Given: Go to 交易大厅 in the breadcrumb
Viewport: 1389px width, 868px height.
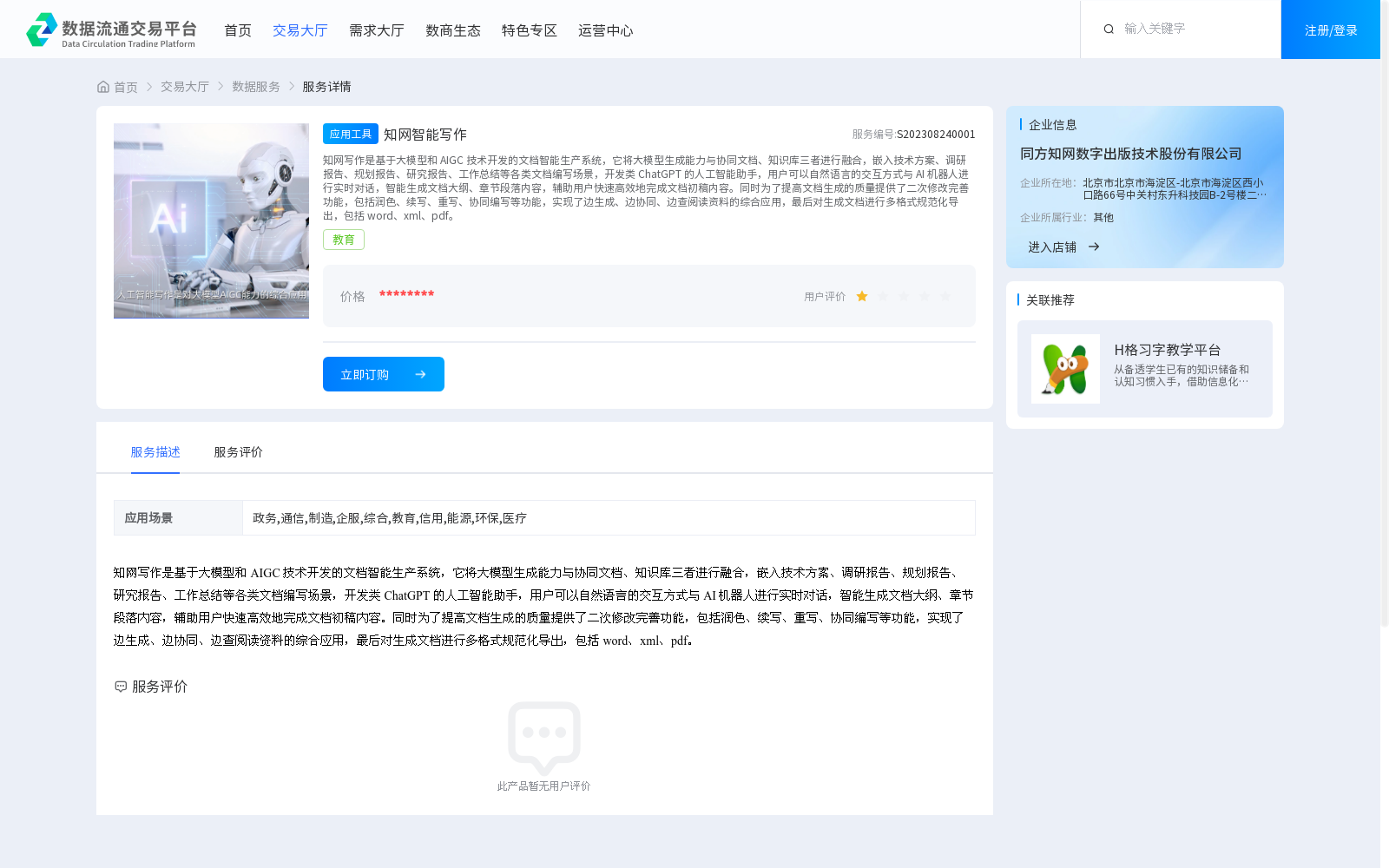Looking at the screenshot, I should pos(185,87).
